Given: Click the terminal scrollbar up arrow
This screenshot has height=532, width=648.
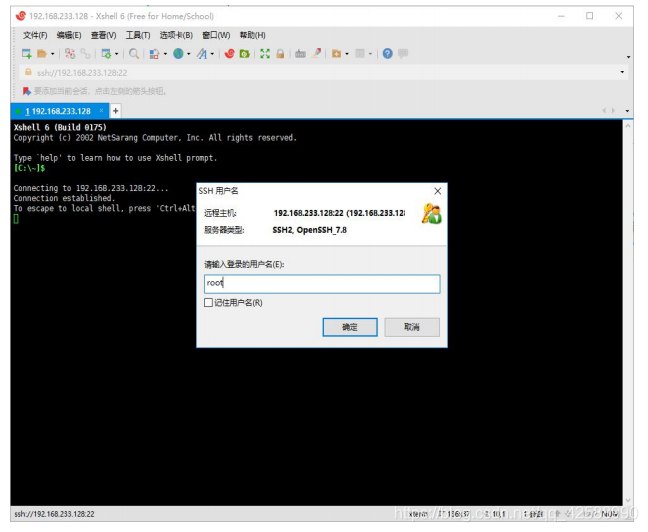Looking at the screenshot, I should pos(628,126).
